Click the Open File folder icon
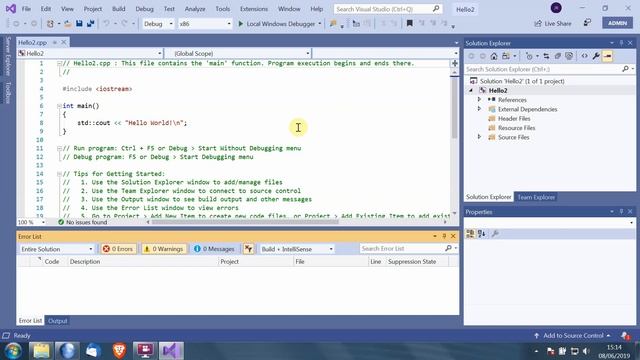The width and height of the screenshot is (640, 360). 68,24
